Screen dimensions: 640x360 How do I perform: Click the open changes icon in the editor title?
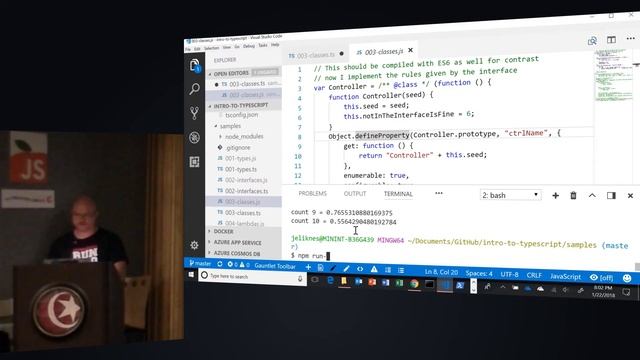(592, 40)
